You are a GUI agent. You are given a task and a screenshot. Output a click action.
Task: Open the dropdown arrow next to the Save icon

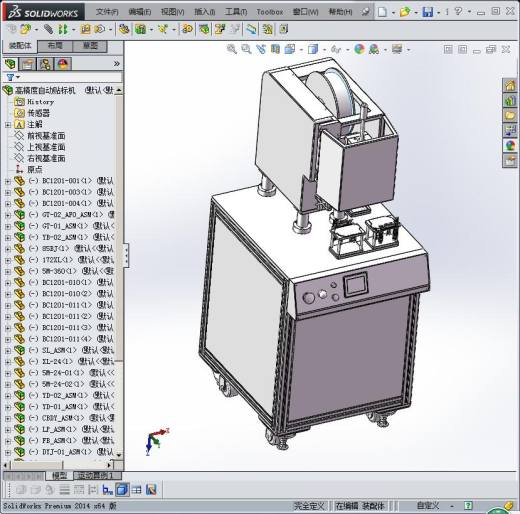pyautogui.click(x=438, y=13)
